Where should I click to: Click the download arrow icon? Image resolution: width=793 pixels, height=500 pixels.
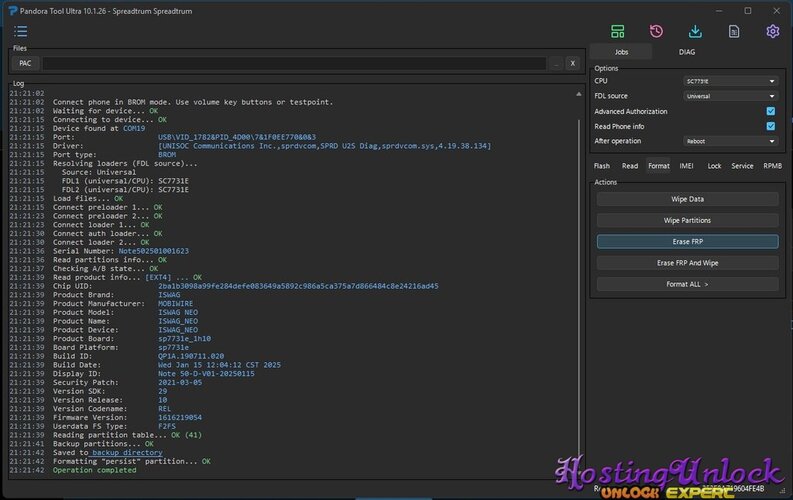(x=695, y=31)
